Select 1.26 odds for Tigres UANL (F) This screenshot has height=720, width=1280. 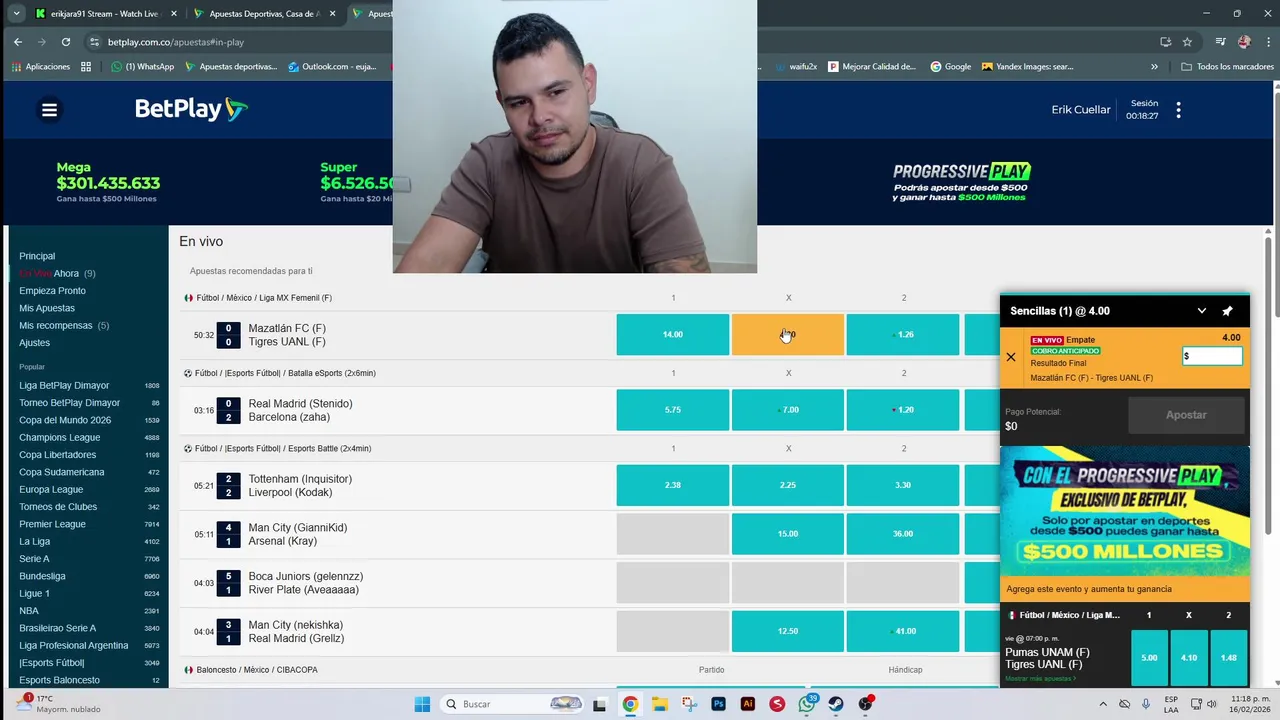(903, 335)
